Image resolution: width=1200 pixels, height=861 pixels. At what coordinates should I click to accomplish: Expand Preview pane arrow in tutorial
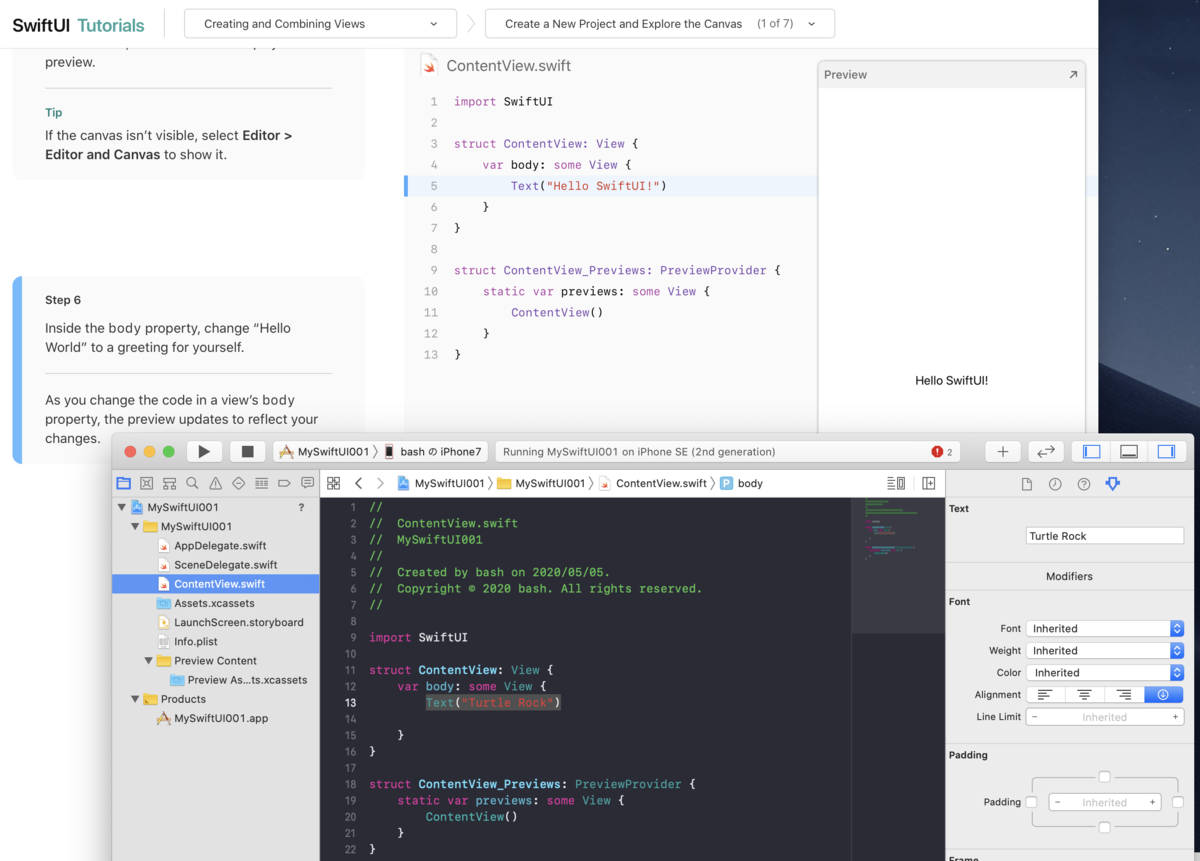point(1073,75)
